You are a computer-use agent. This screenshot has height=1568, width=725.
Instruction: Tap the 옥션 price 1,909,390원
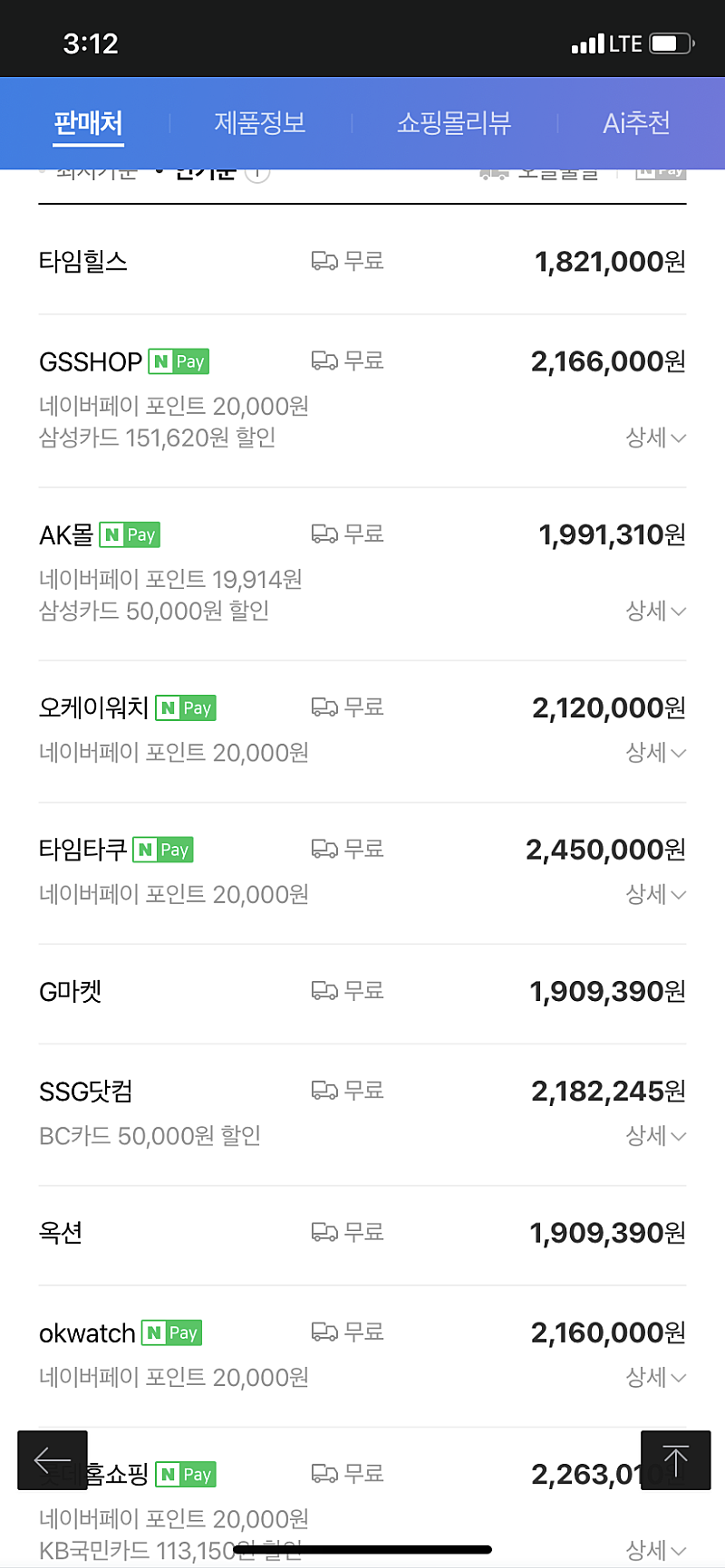pos(607,1233)
